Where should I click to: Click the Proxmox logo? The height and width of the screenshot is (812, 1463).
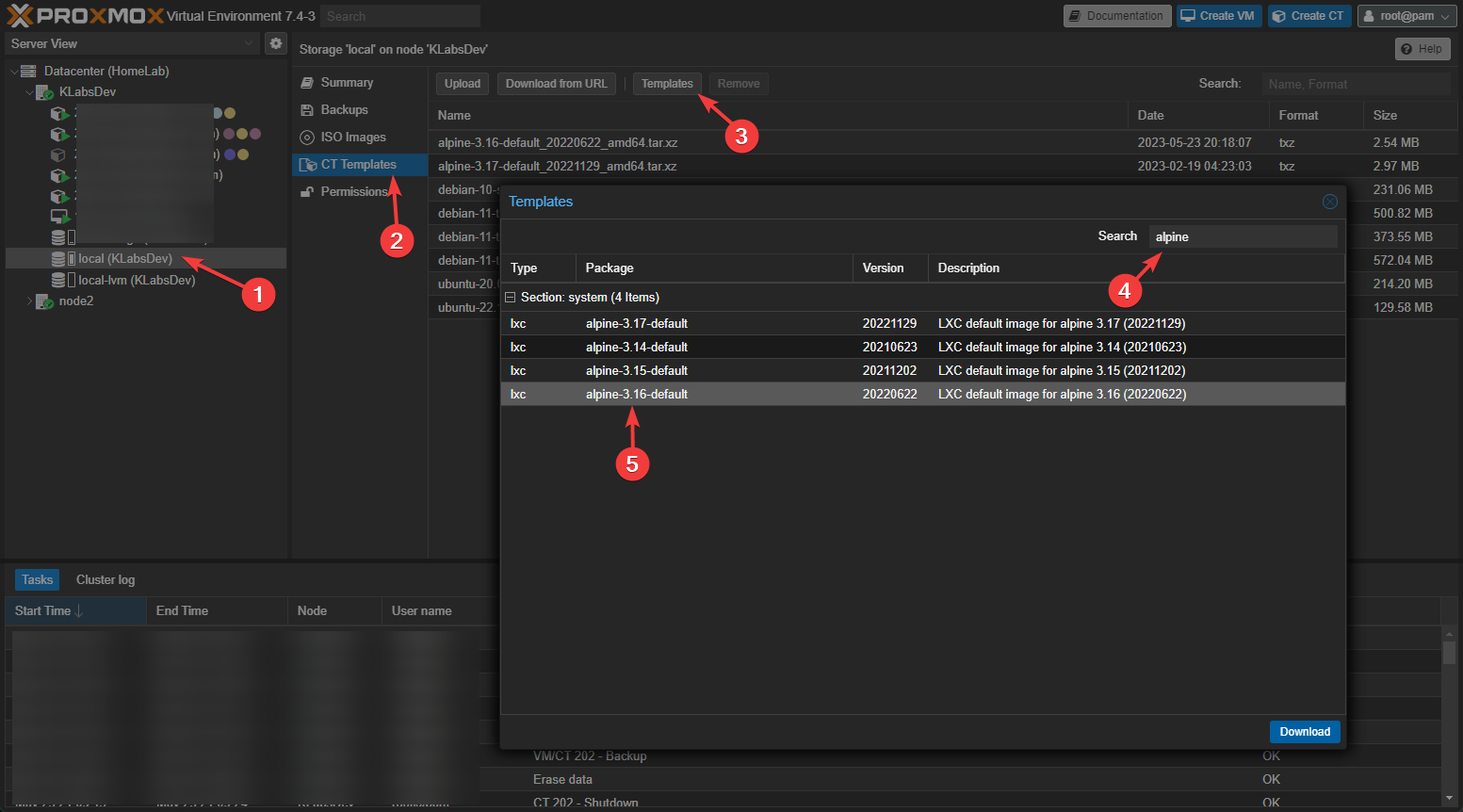(x=85, y=16)
